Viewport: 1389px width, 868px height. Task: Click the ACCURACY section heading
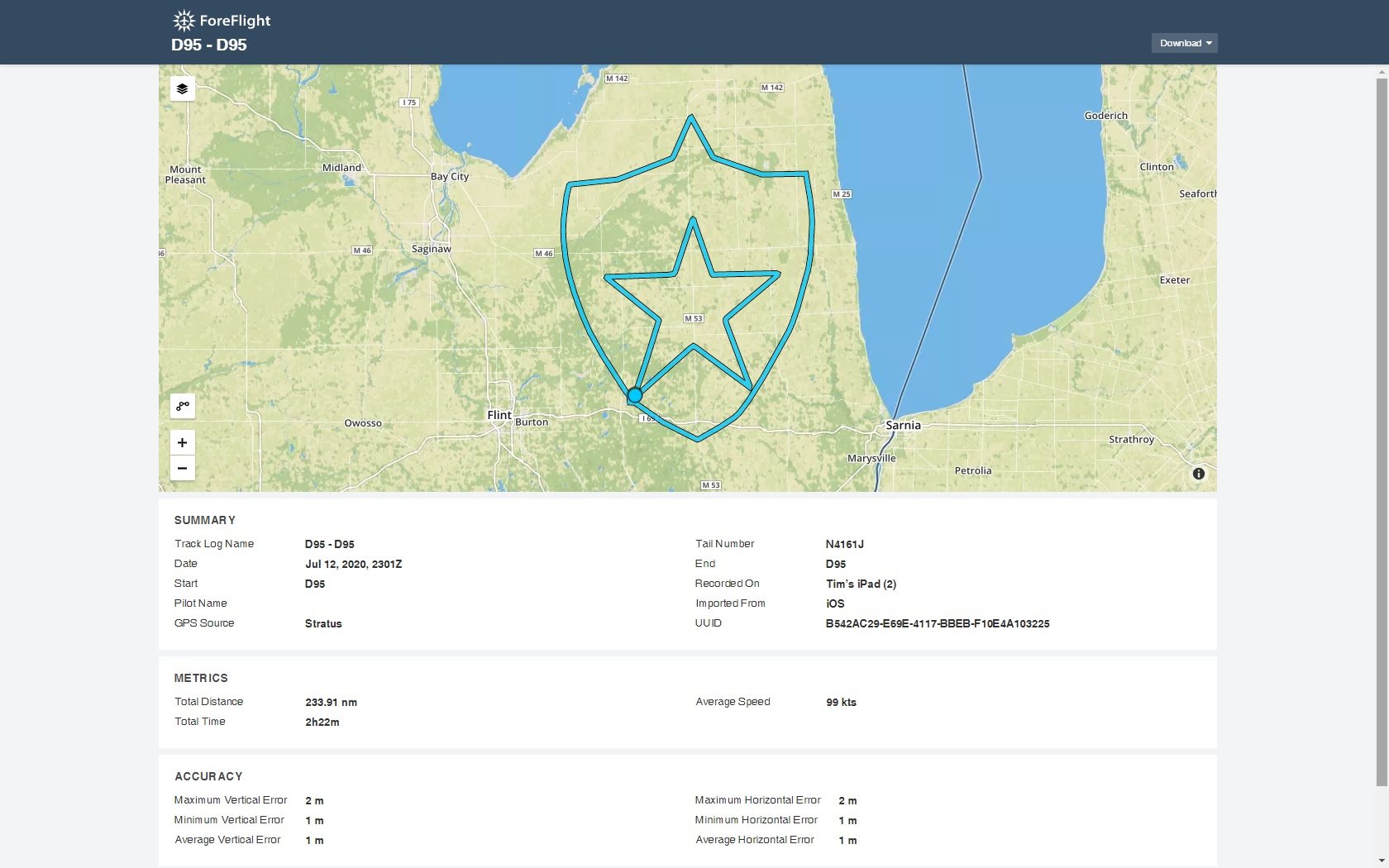pos(208,776)
